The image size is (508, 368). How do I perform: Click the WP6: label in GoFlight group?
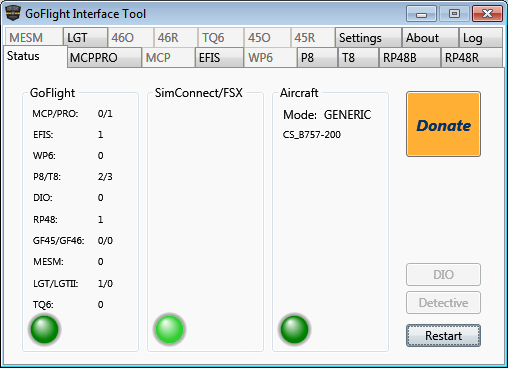(44, 156)
